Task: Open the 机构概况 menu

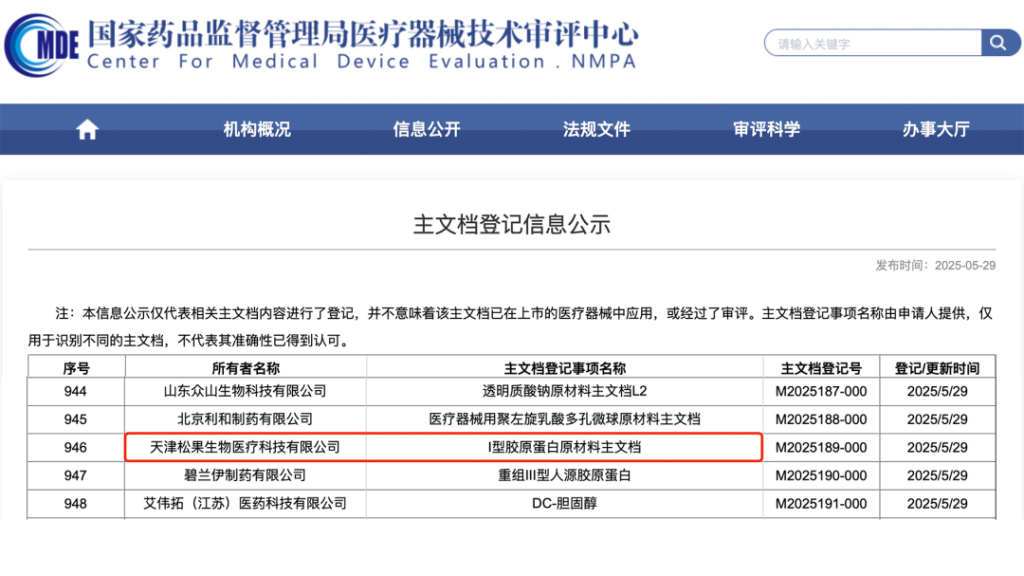Action: [x=257, y=129]
